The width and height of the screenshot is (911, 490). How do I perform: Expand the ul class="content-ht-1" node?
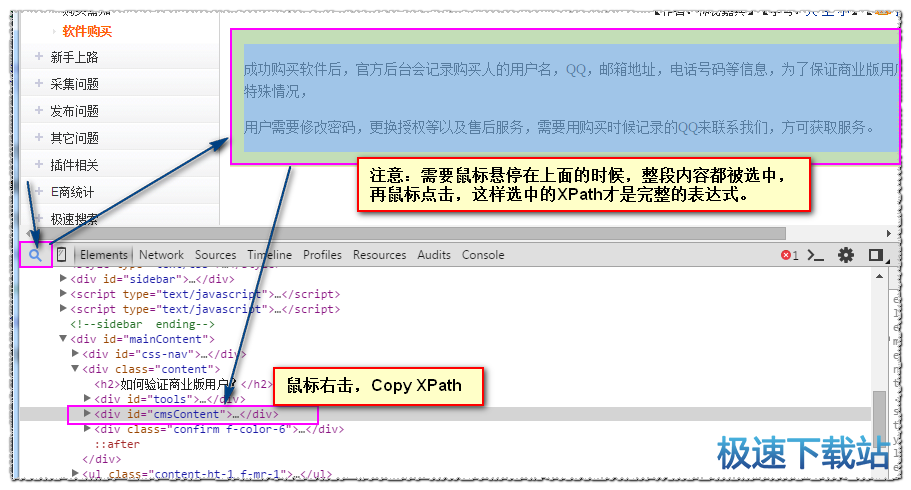[x=75, y=473]
